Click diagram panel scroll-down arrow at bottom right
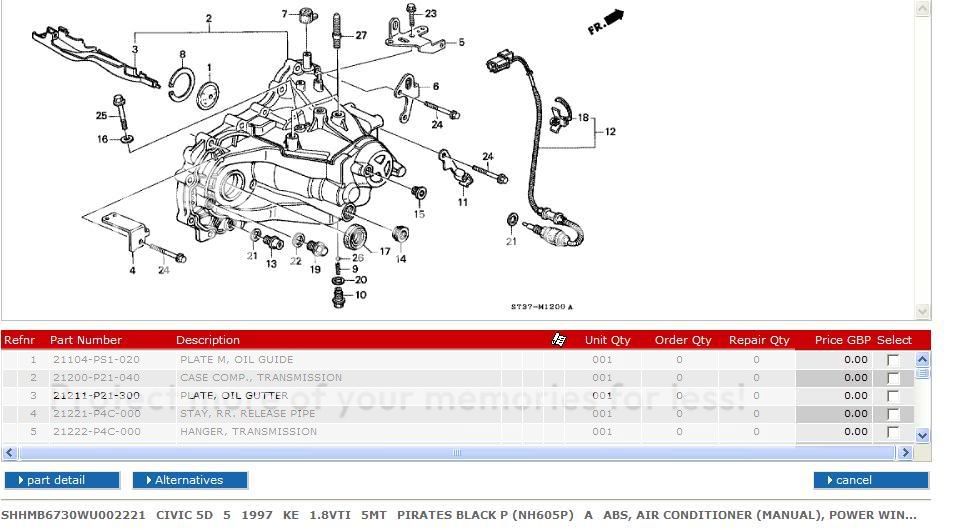 click(x=921, y=312)
